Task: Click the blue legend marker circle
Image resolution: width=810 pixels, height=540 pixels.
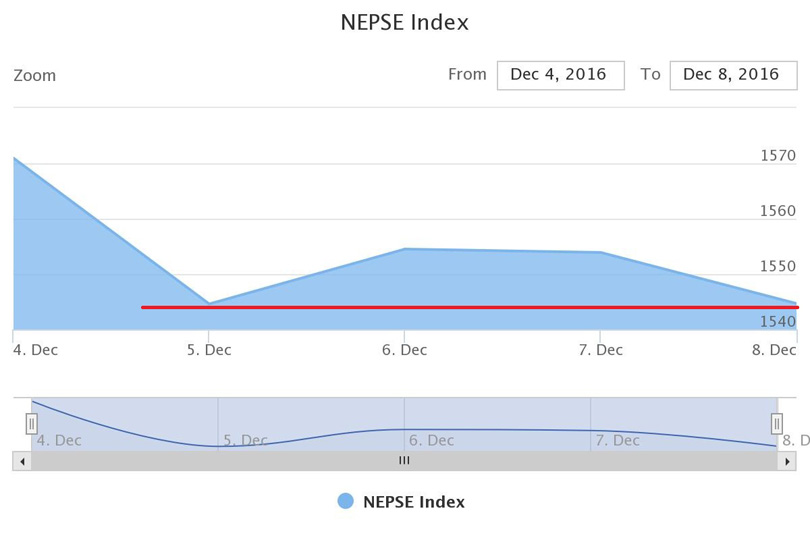Action: click(346, 501)
